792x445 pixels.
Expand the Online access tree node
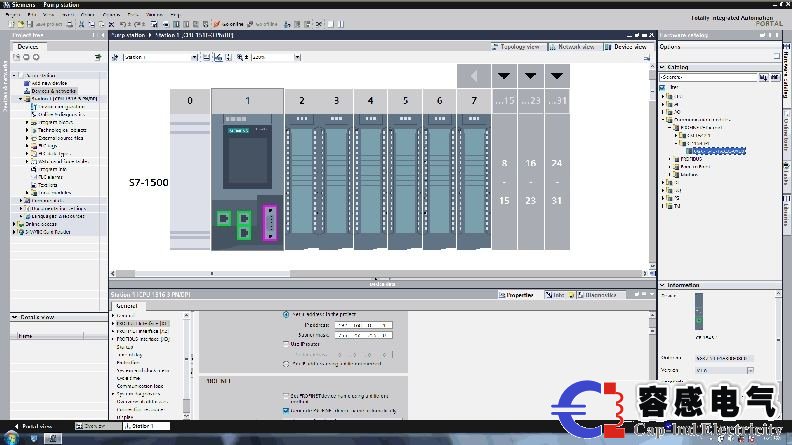coord(14,224)
